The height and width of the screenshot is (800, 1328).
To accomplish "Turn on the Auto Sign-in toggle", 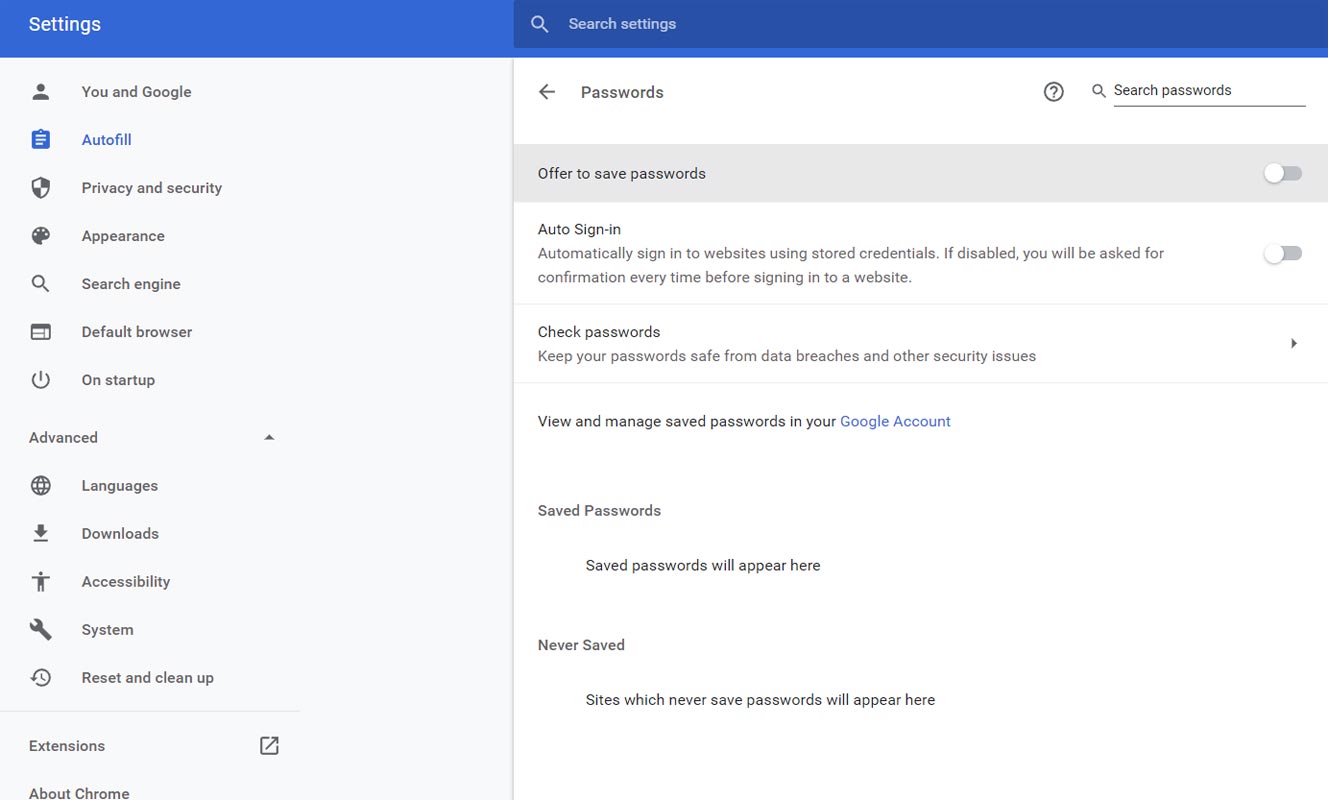I will [1283, 254].
